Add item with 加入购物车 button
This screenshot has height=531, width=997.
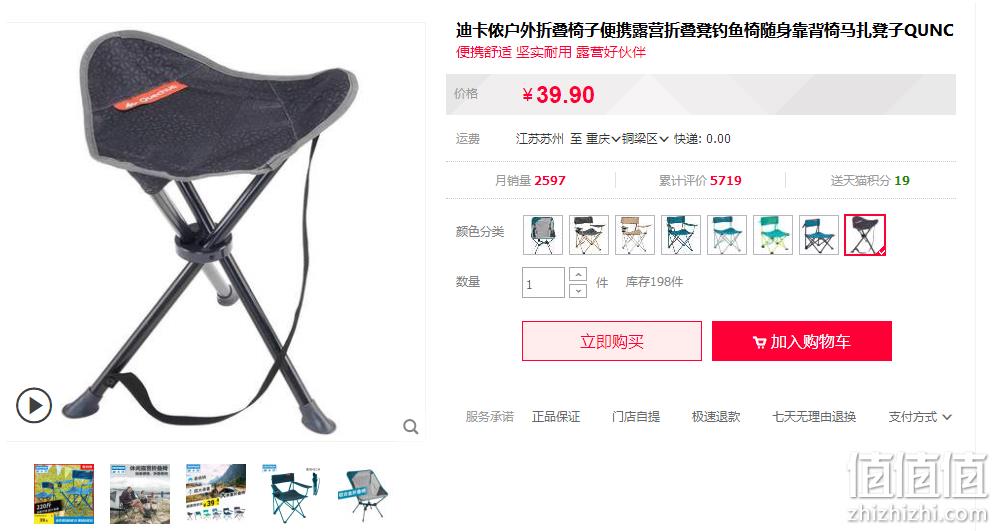click(x=802, y=341)
